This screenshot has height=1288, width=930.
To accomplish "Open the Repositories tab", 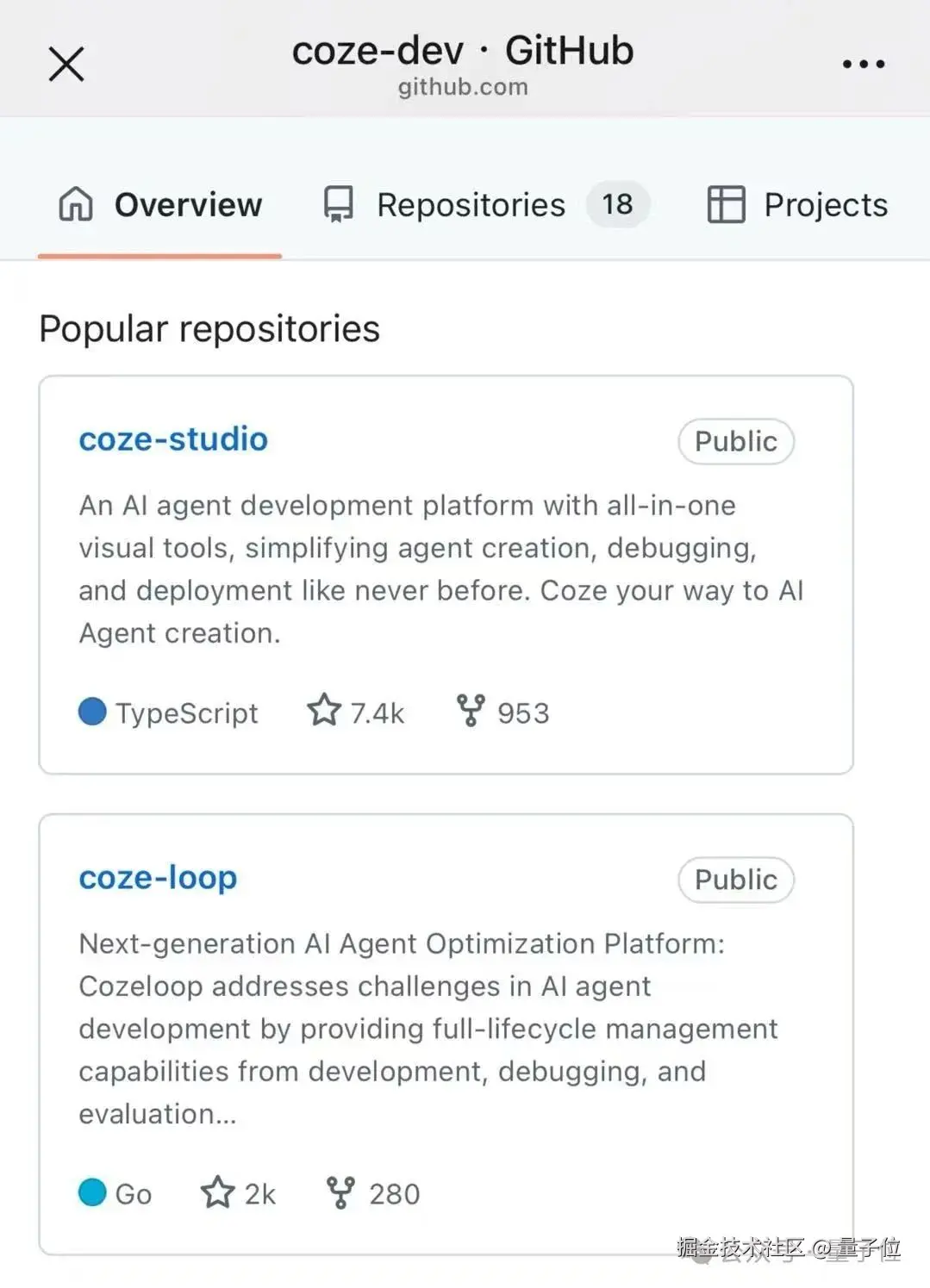I will 471,205.
